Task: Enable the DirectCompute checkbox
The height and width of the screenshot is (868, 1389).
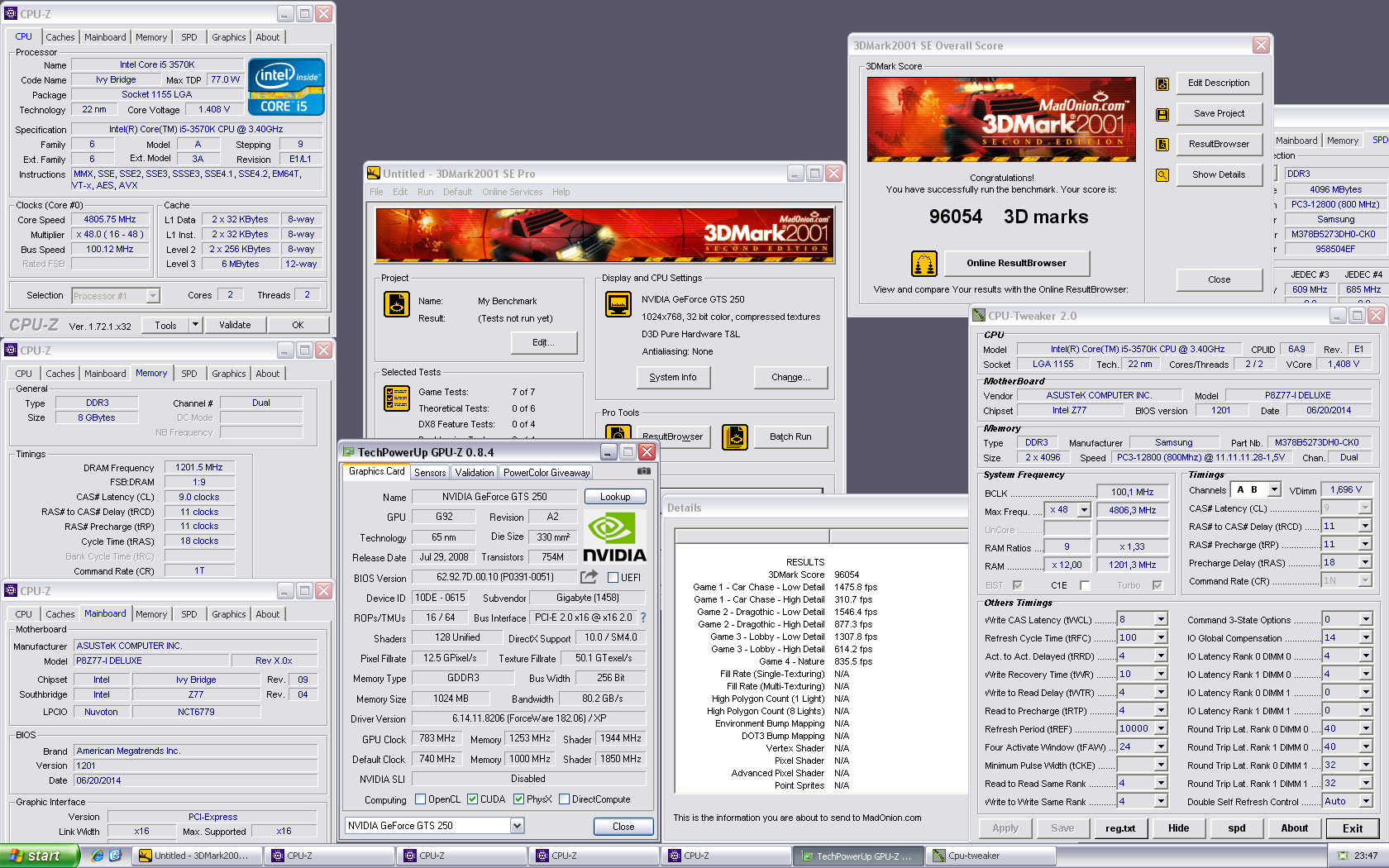Action: click(564, 799)
